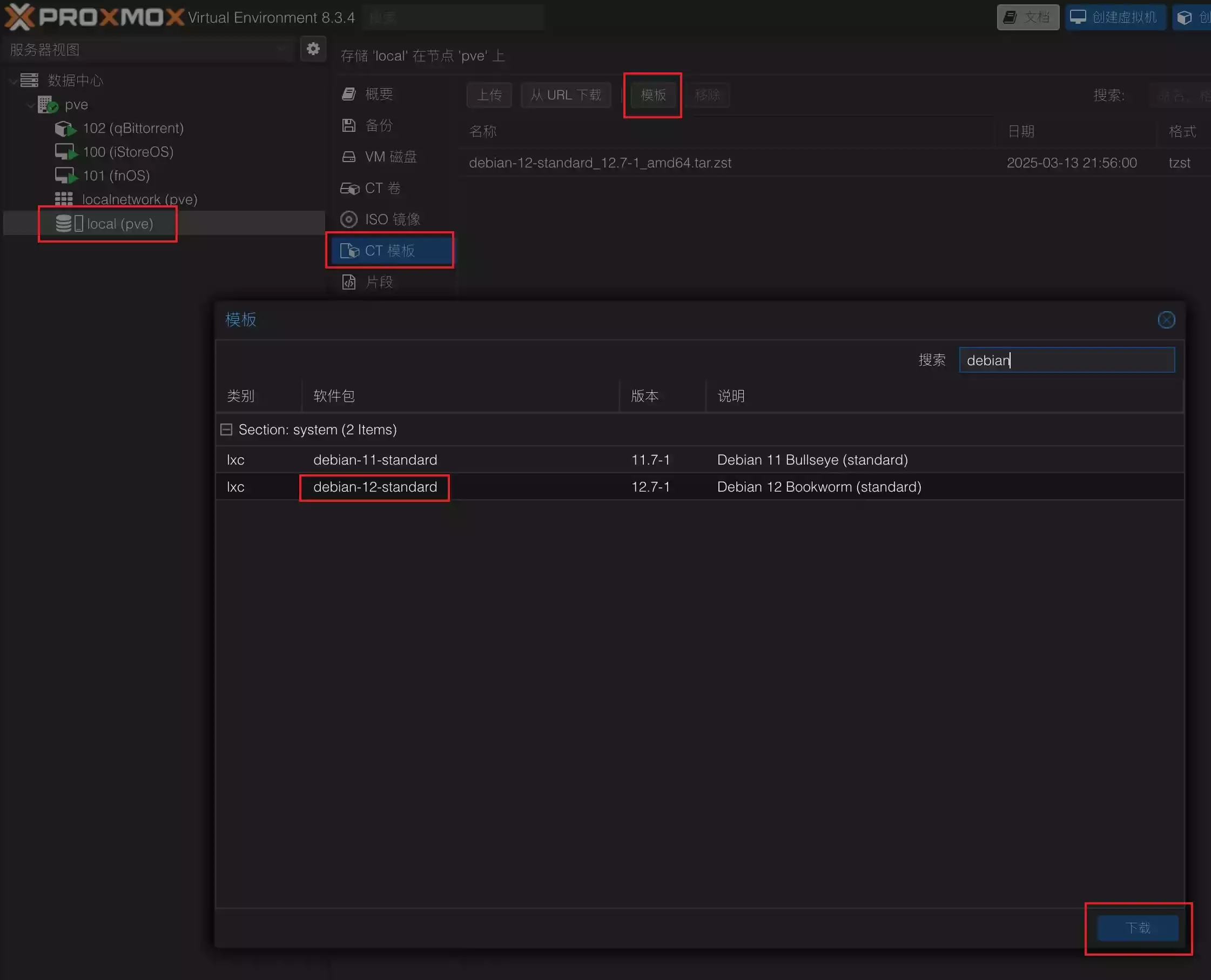Click the Proxmox logo icon

19,17
